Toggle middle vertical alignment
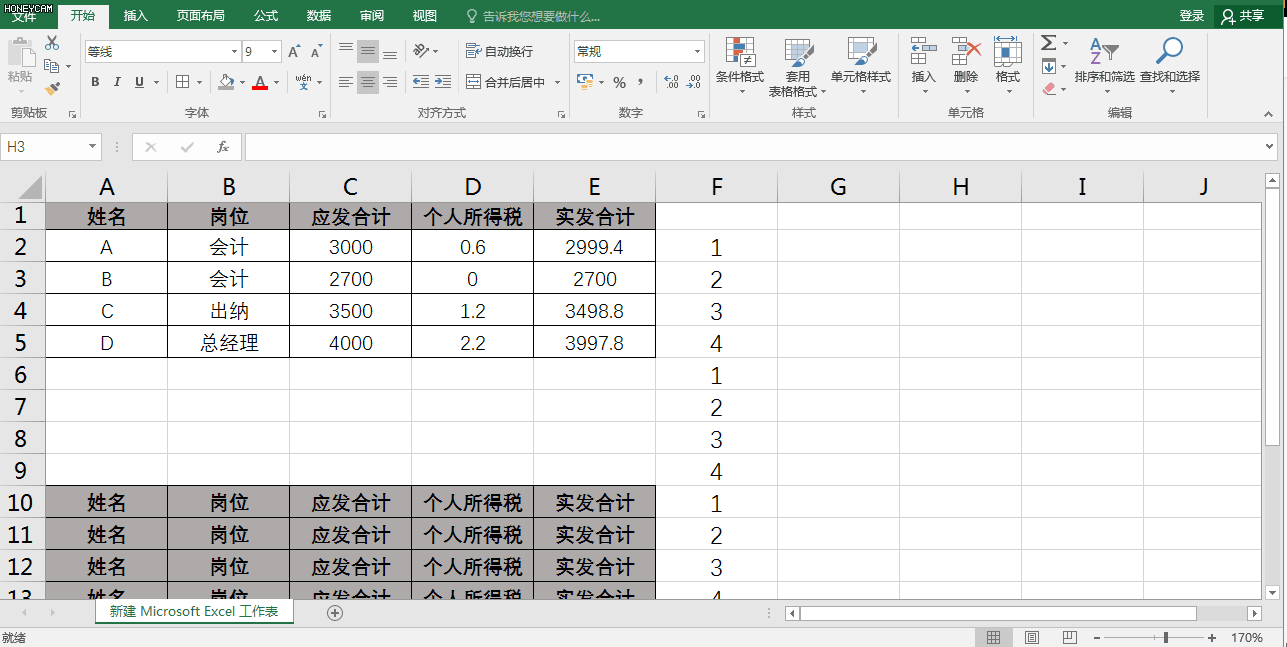 pos(368,51)
